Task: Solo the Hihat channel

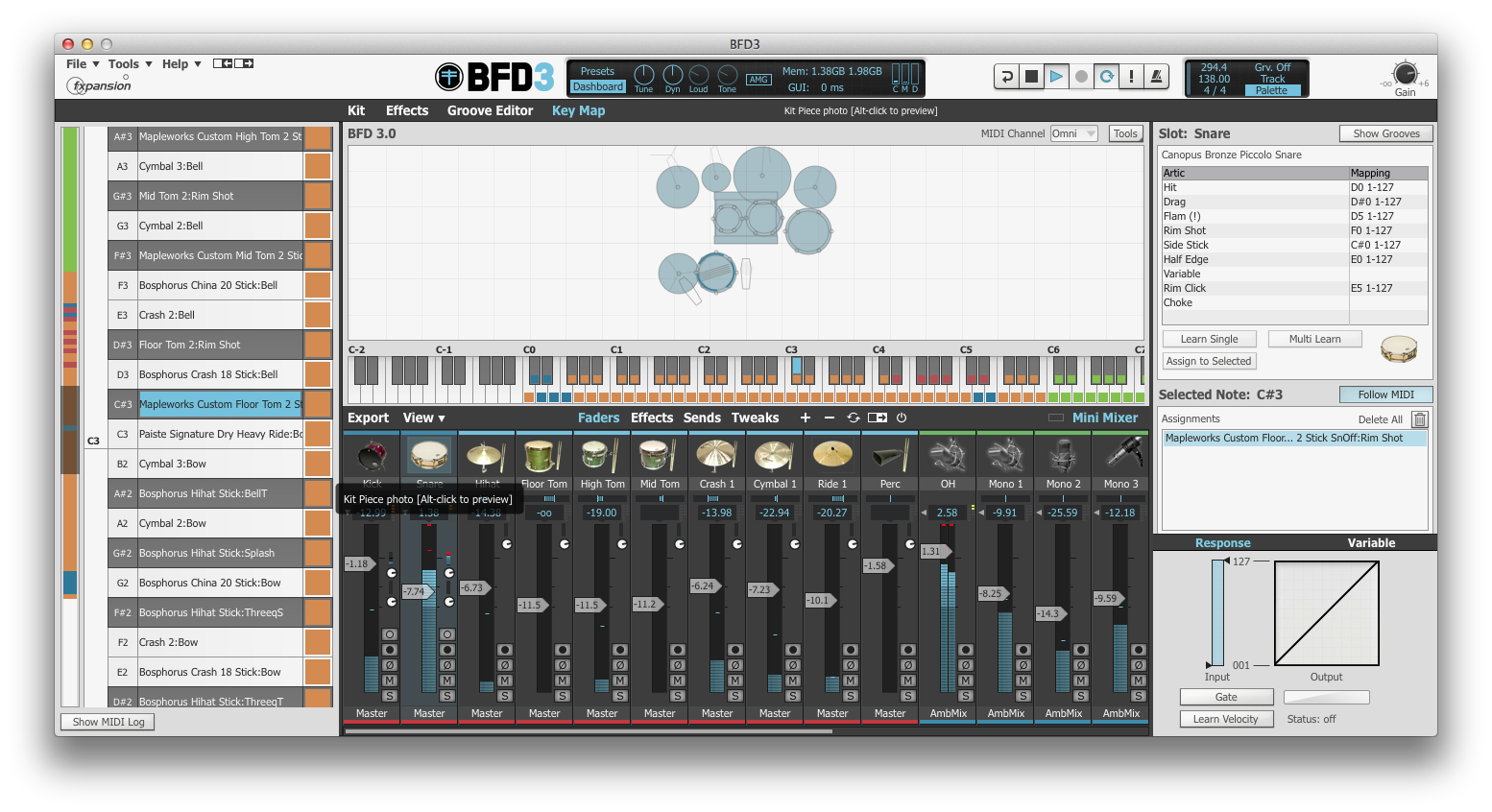Action: click(505, 696)
